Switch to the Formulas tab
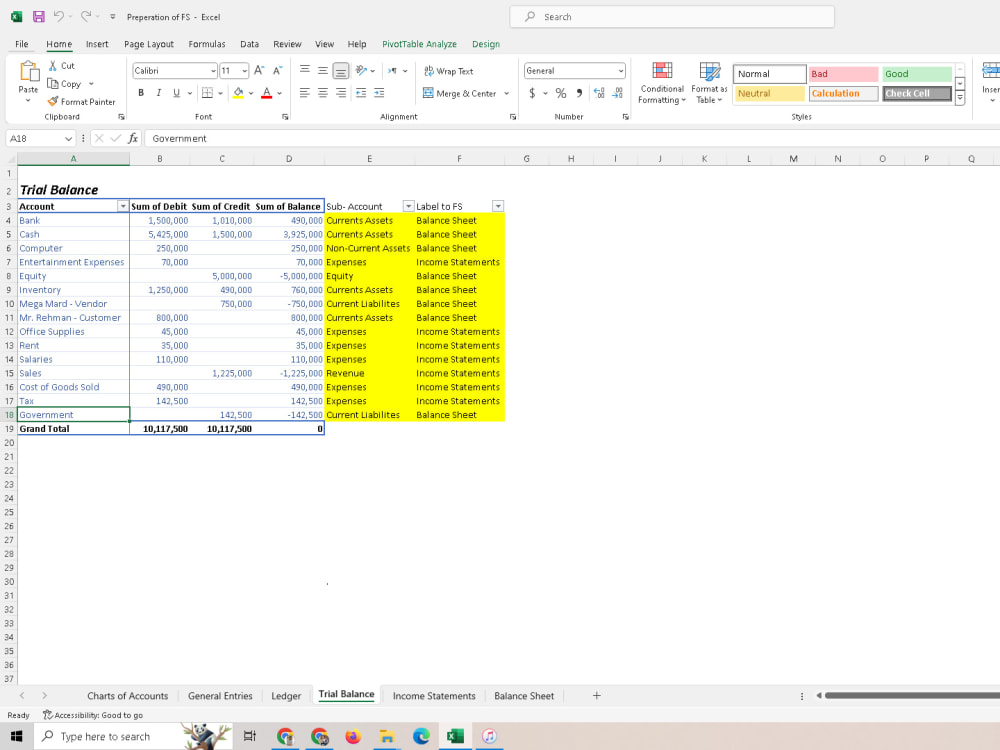This screenshot has width=1000, height=750. pyautogui.click(x=207, y=44)
